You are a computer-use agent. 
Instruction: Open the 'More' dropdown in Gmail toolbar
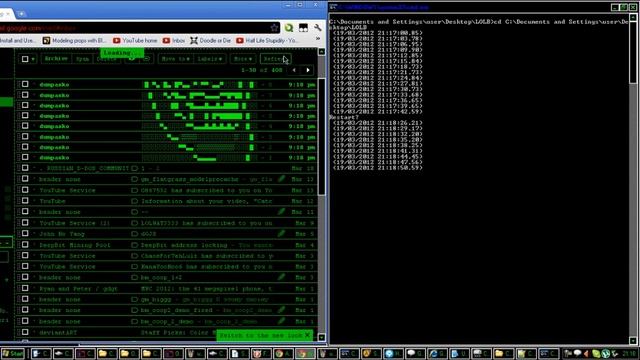tap(242, 59)
